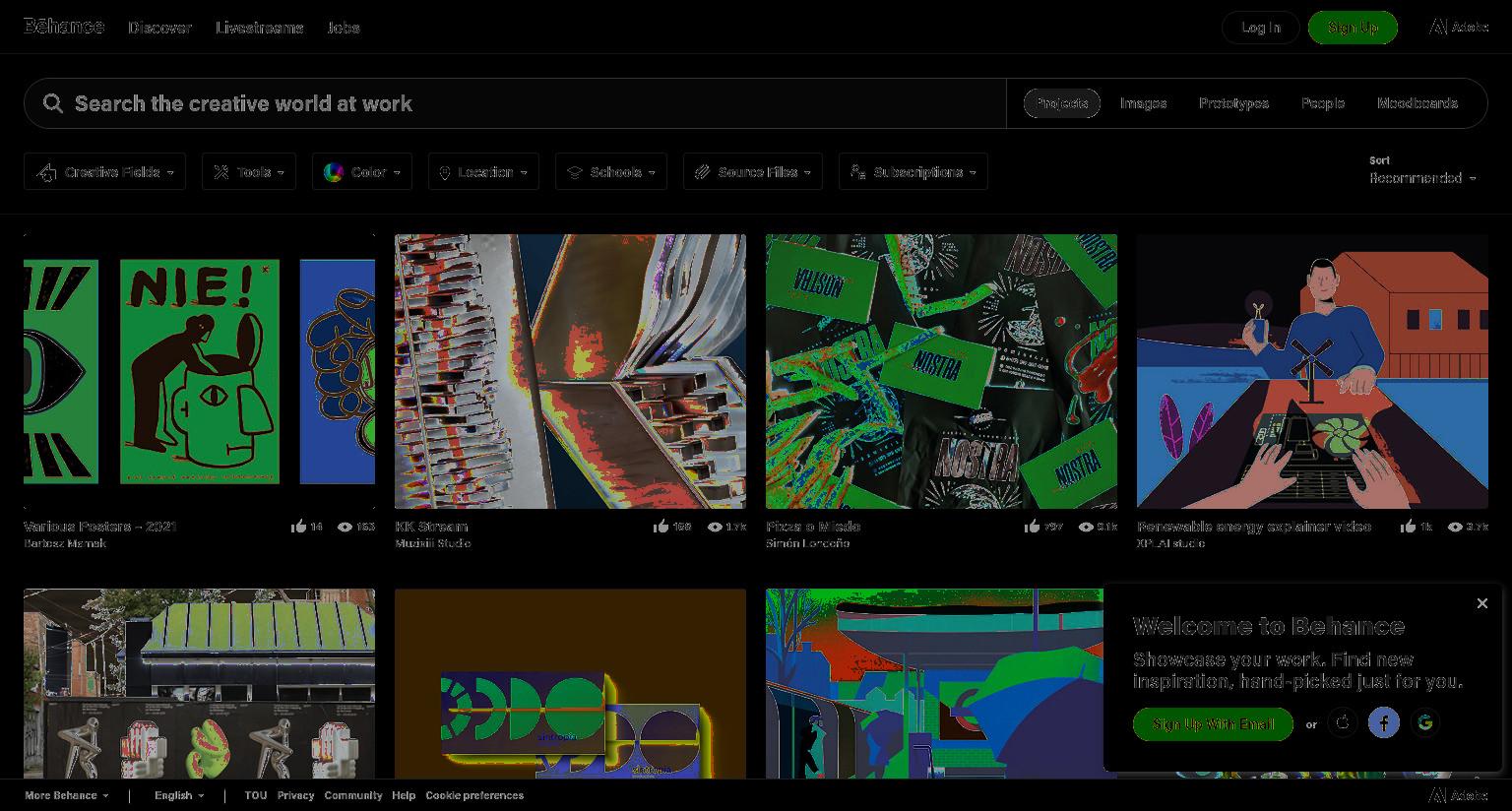Image resolution: width=1512 pixels, height=811 pixels.
Task: Open the Schools filter dropdown
Action: (611, 171)
